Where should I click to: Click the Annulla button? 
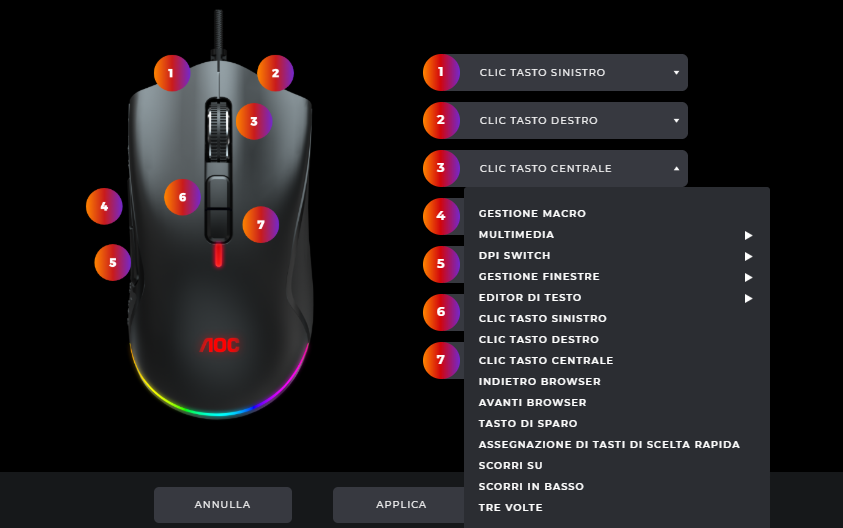223,504
